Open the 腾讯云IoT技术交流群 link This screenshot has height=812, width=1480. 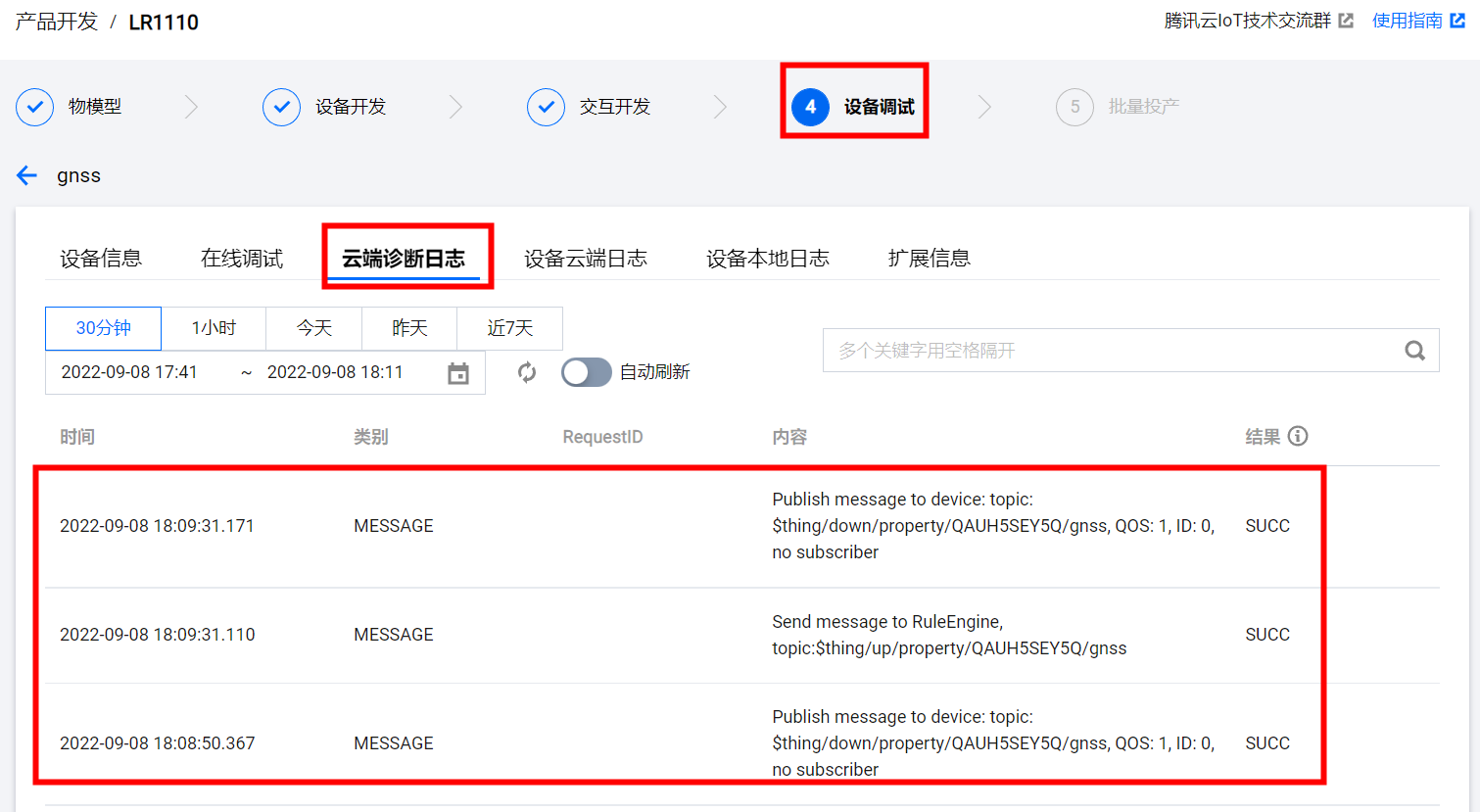(x=1248, y=21)
